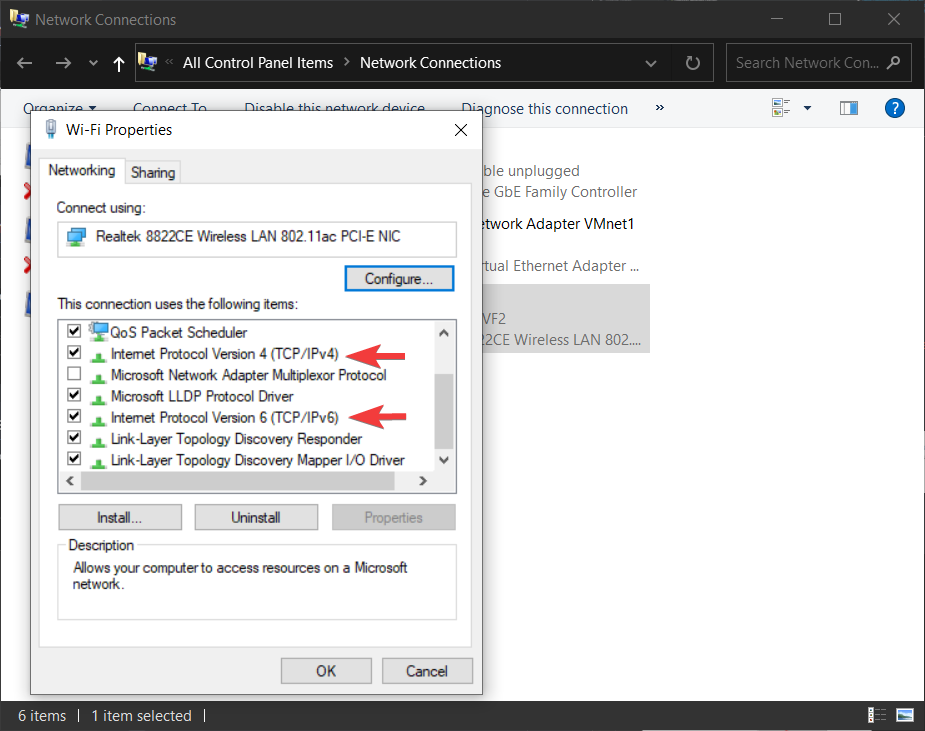Viewport: 925px width, 731px height.
Task: Toggle the preview pane icon
Action: pos(849,108)
